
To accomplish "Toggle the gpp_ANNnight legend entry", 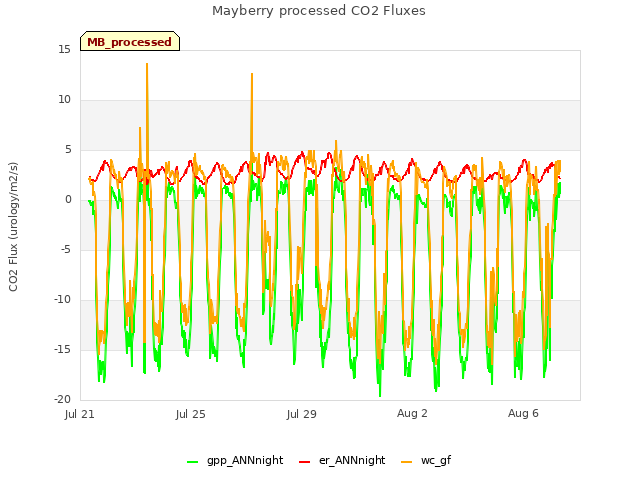I will click(235, 460).
